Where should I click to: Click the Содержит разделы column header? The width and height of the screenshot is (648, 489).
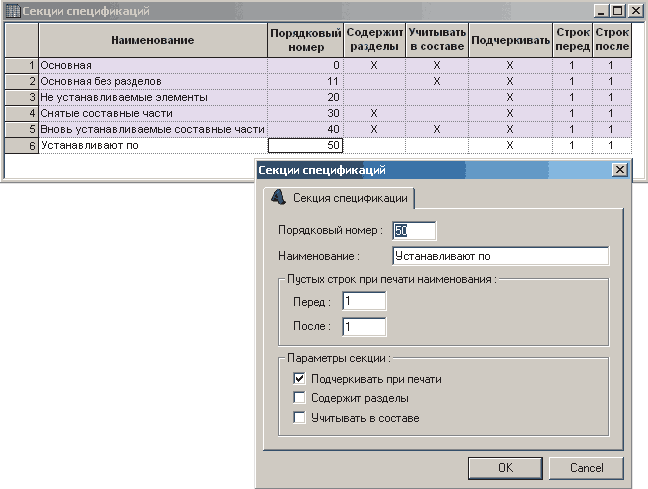pos(374,40)
